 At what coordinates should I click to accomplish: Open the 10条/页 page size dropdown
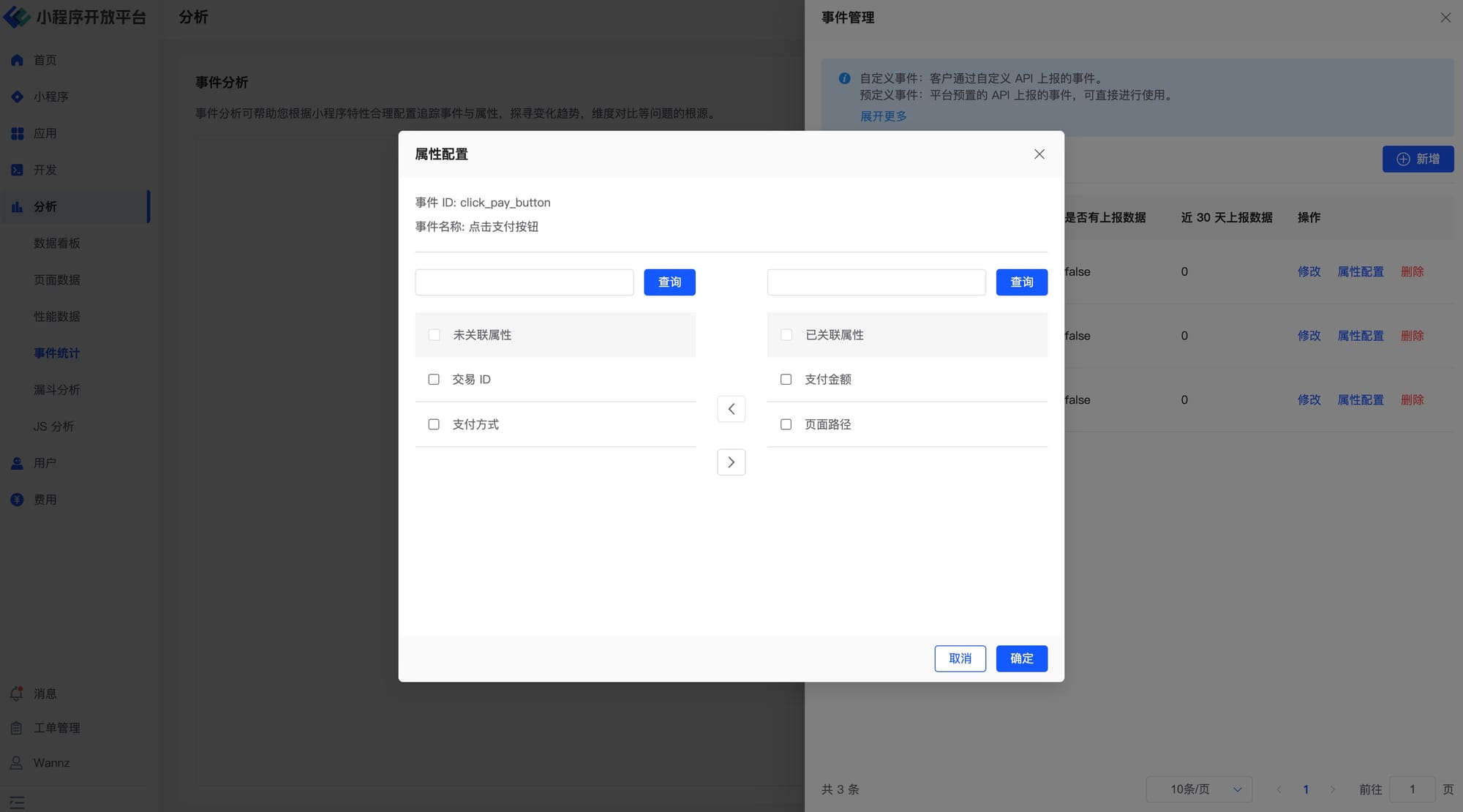pyautogui.click(x=1199, y=789)
